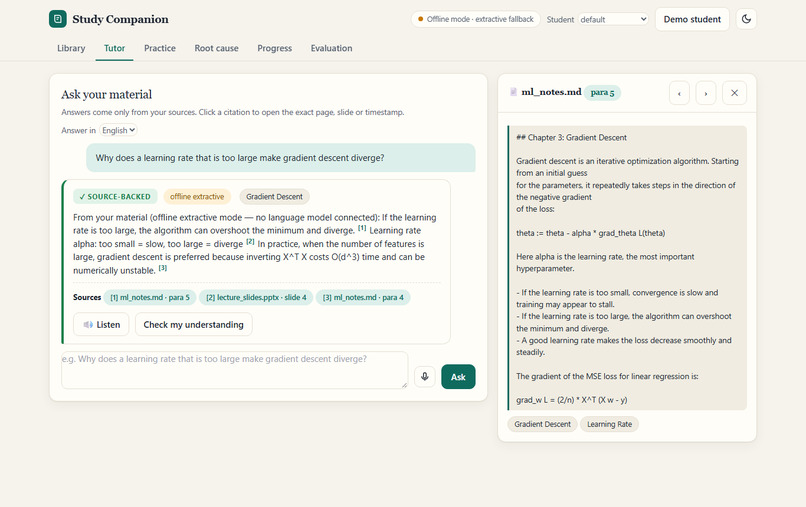Open source [1] ml_notes.md para 5
The height and width of the screenshot is (507, 806).
coord(150,297)
